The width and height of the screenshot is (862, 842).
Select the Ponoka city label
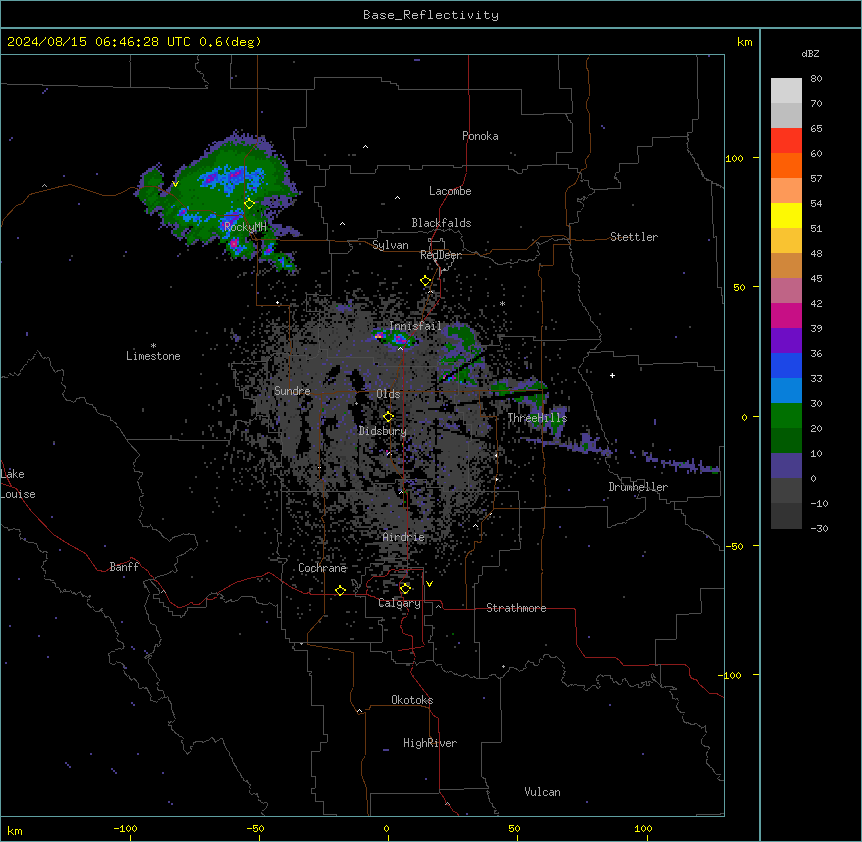point(480,136)
